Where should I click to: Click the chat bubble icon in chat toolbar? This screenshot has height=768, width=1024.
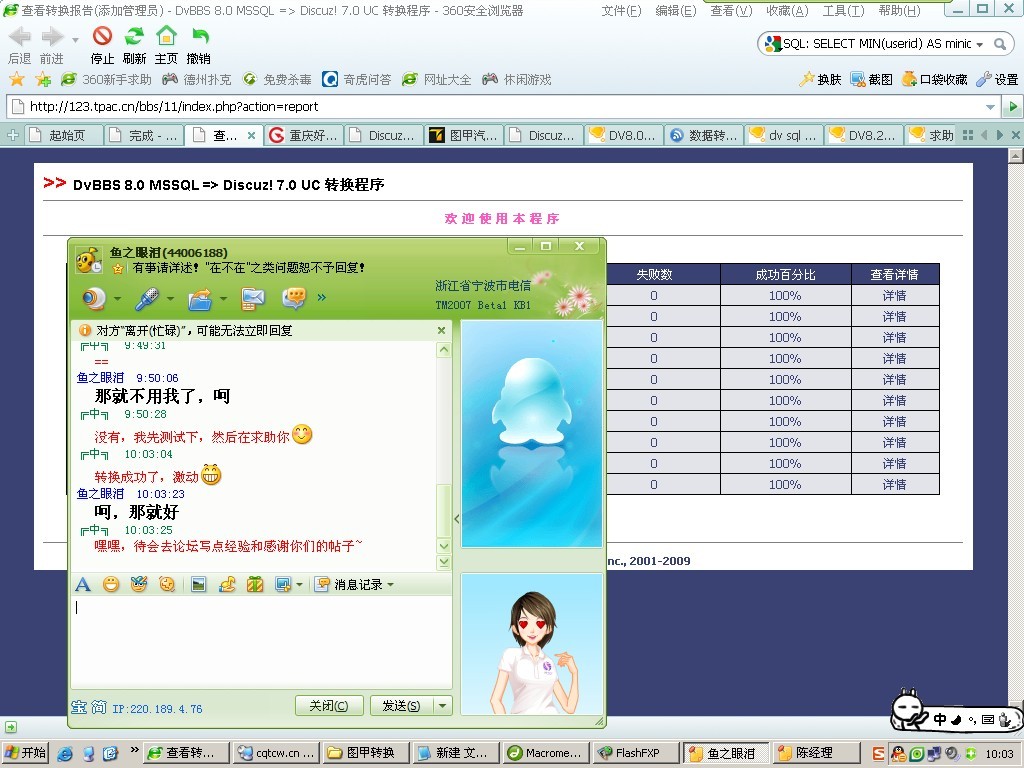coord(294,298)
